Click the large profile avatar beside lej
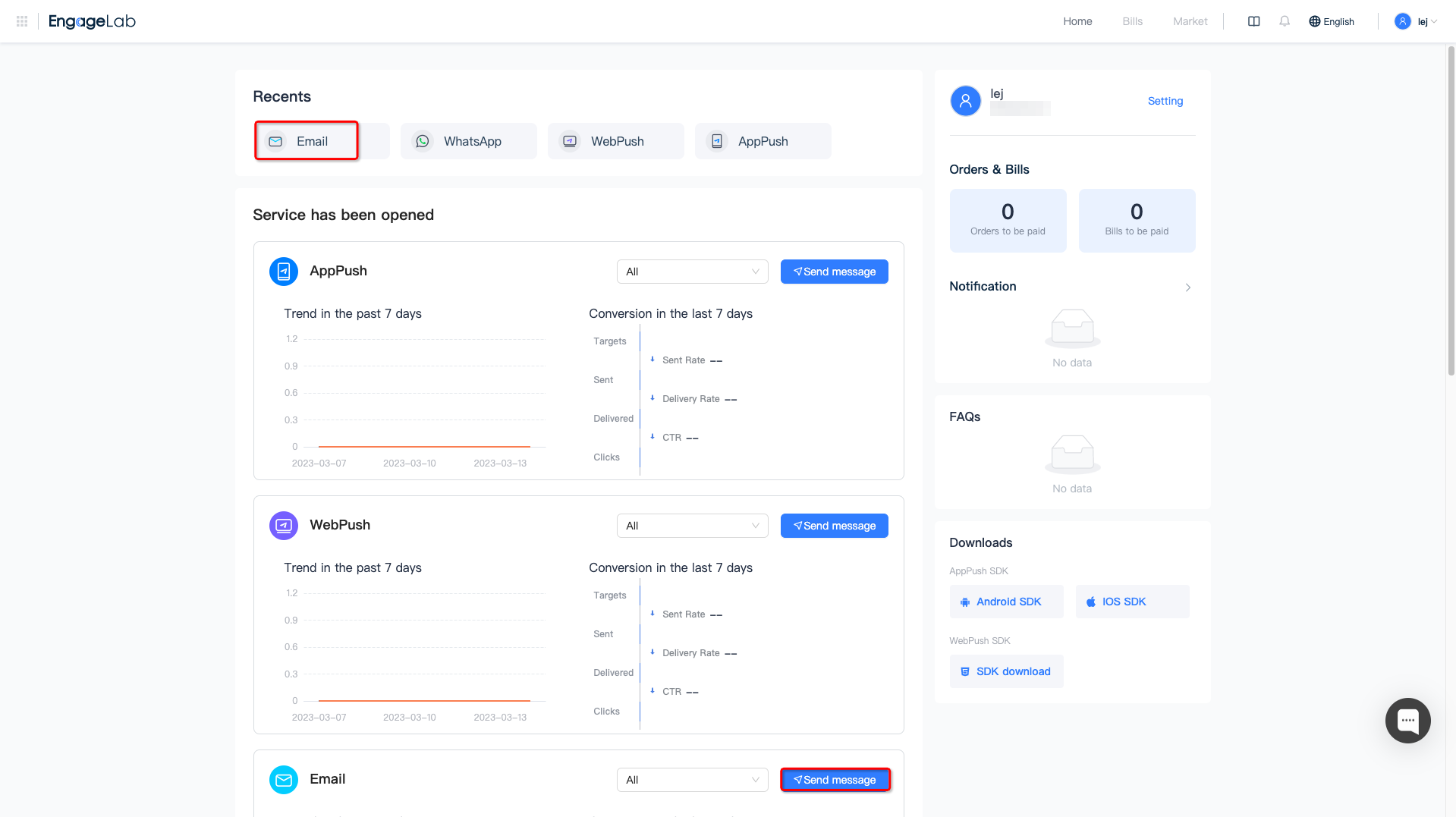Screen dimensions: 1456x817 pos(966,101)
